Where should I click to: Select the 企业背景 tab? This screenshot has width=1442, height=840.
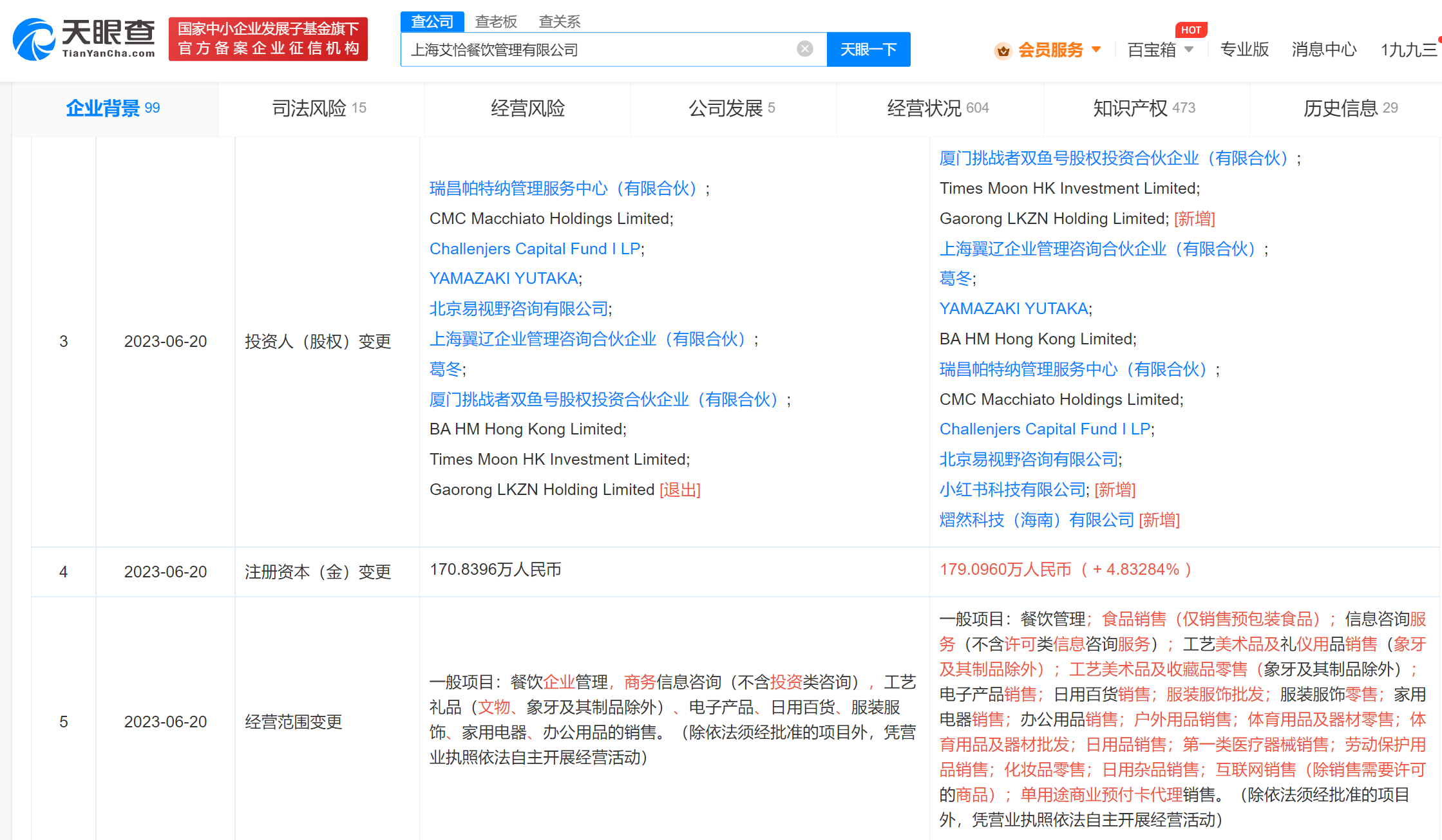click(115, 108)
